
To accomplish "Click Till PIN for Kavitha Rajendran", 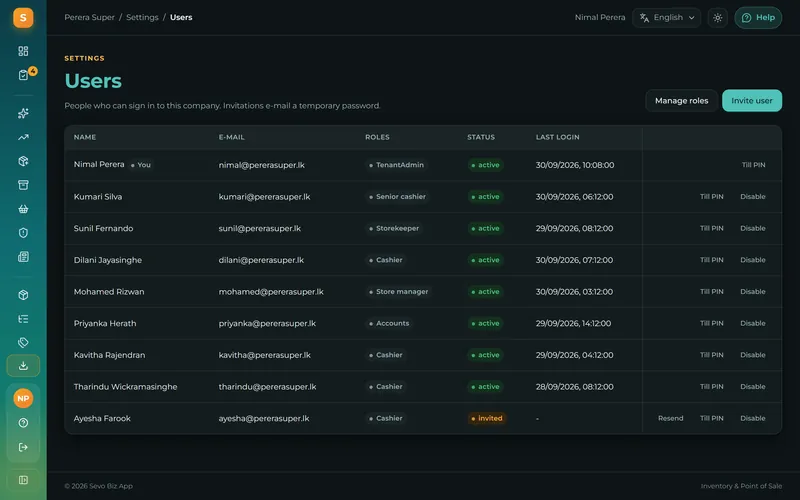I will point(712,355).
